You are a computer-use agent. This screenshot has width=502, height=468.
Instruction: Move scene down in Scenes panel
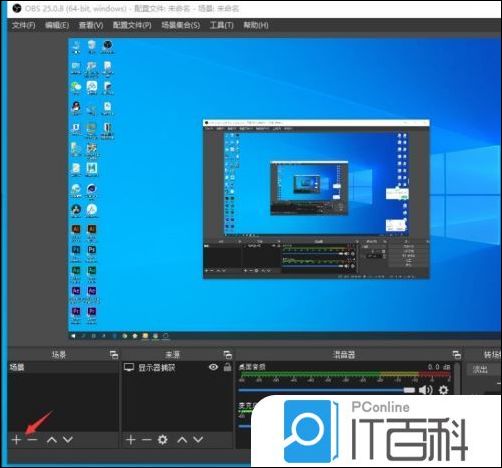coord(68,440)
